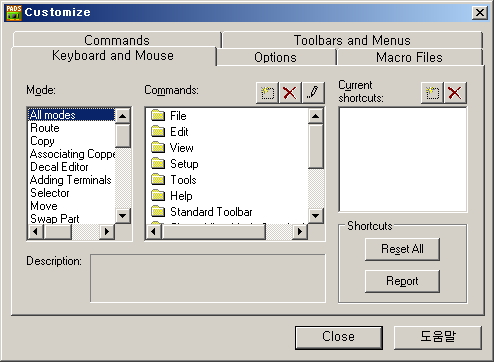Select Adding Terminals in Mode list
This screenshot has width=494, height=362.
pos(71,180)
